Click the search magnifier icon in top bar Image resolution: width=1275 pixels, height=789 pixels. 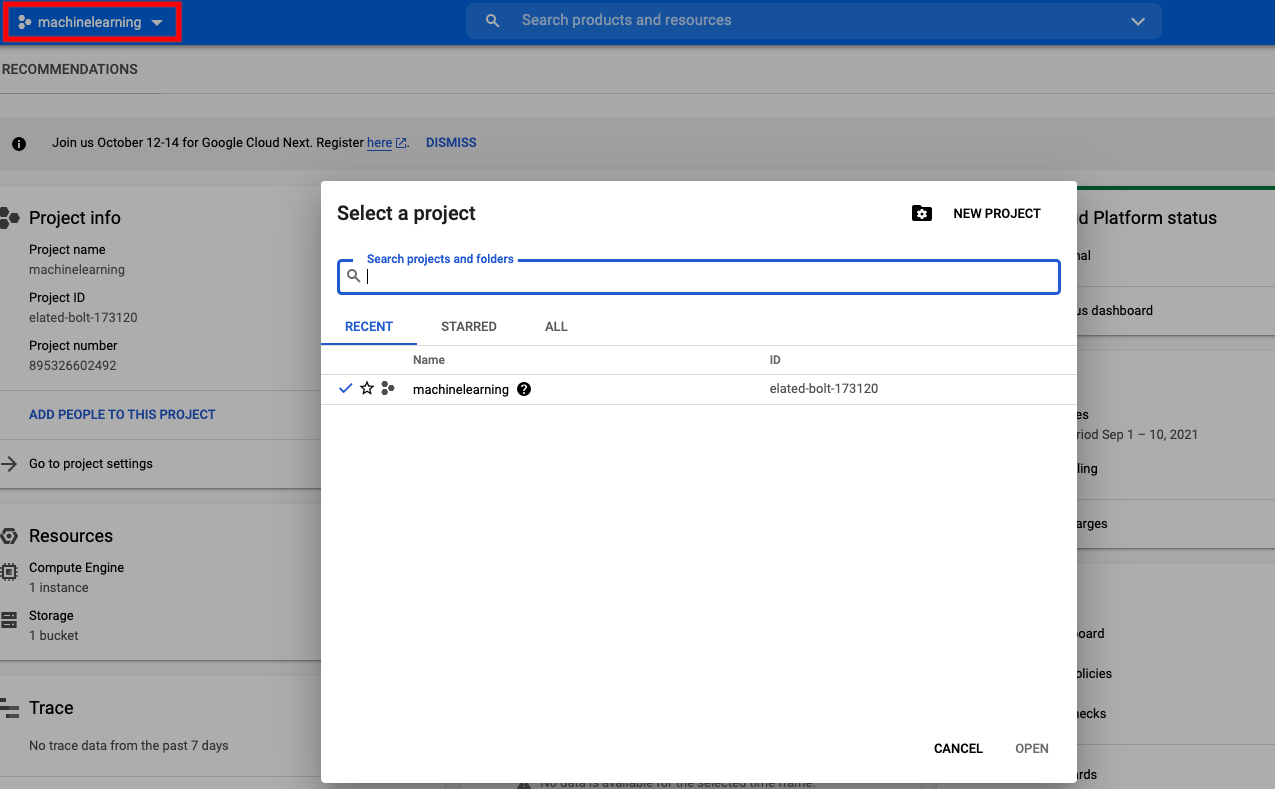point(492,21)
